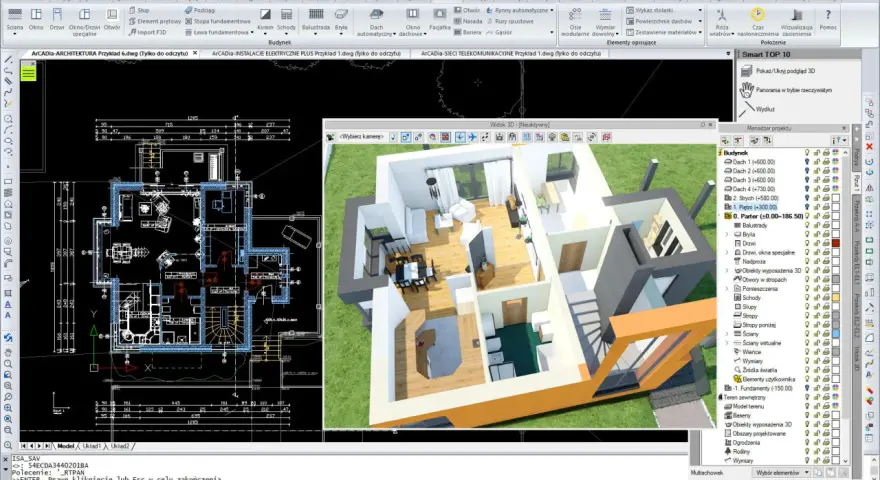Click blue color swatch for Ściany row

point(836,334)
